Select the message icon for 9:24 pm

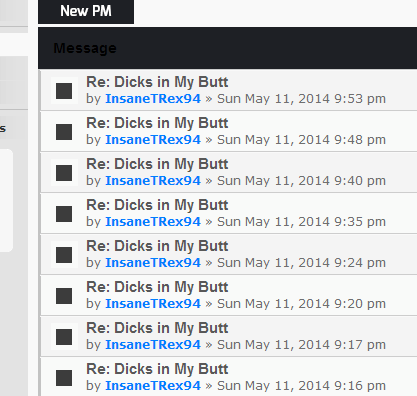coord(64,255)
